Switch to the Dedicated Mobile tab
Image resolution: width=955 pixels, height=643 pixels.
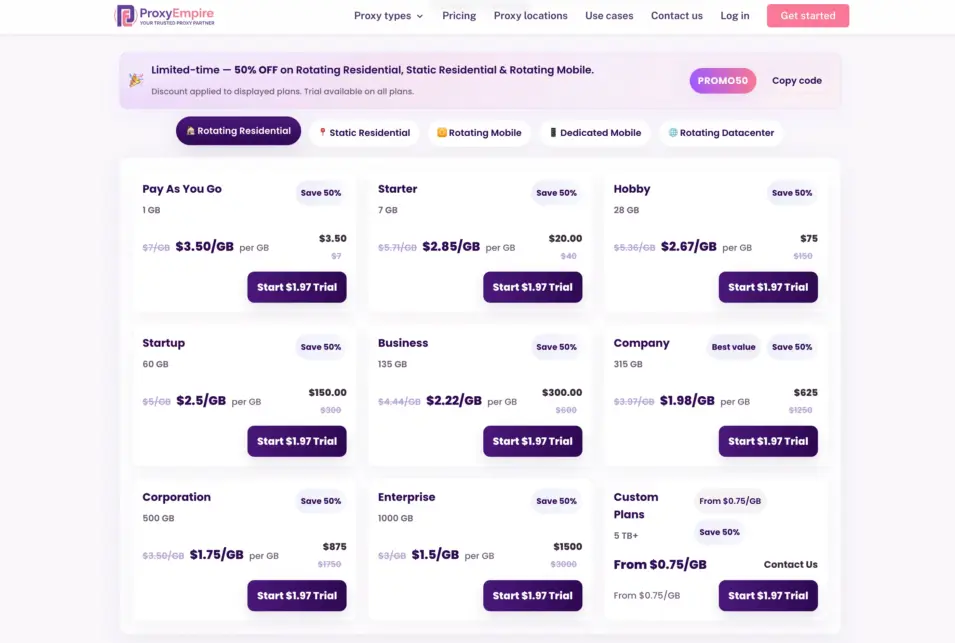click(x=595, y=133)
